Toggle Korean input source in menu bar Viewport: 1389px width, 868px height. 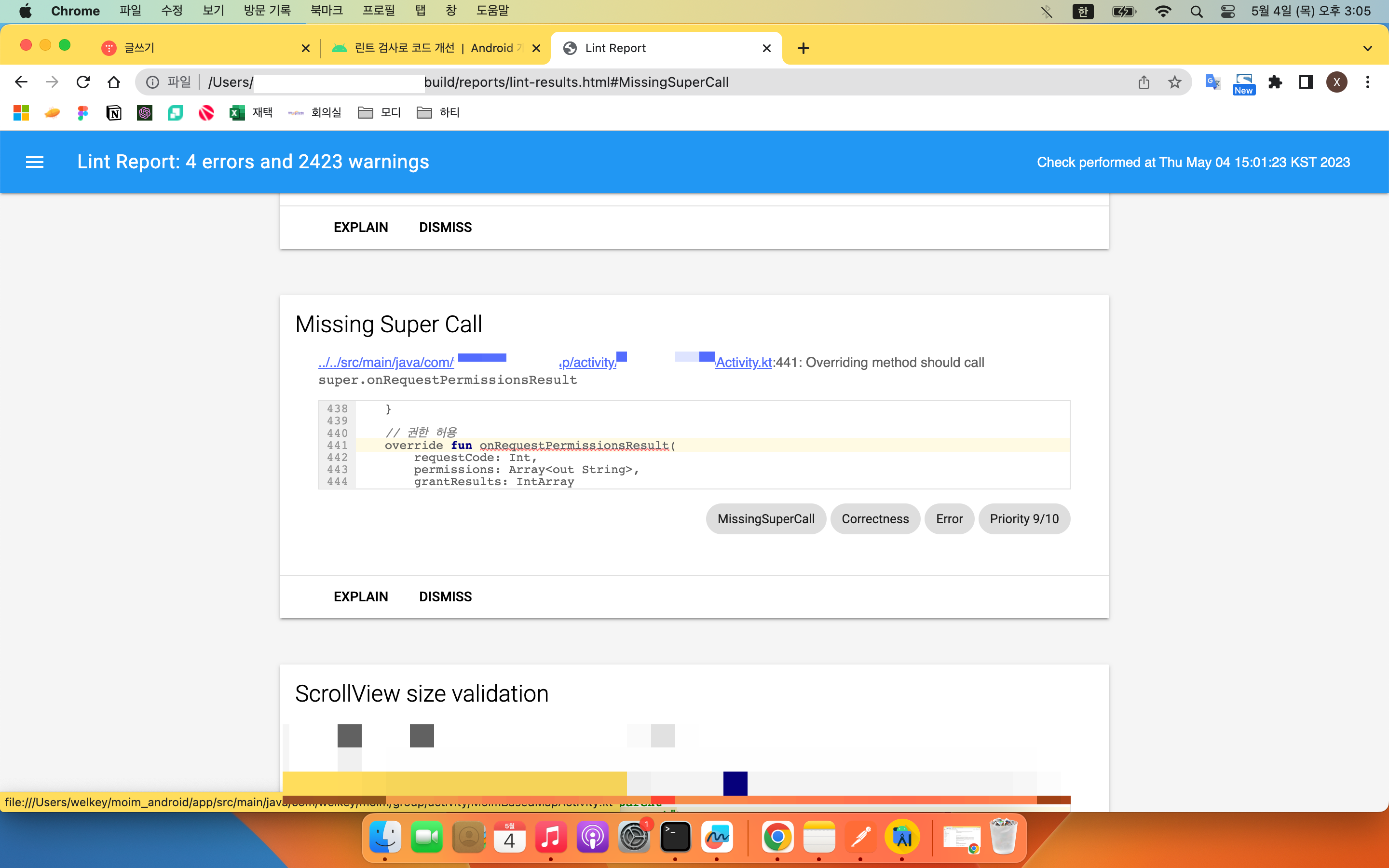click(x=1082, y=11)
